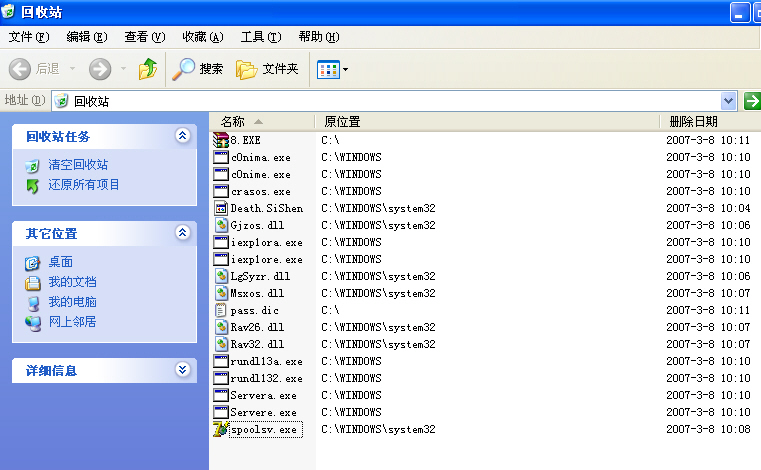Sort by 原位置 column header
The height and width of the screenshot is (470, 761).
coord(487,121)
